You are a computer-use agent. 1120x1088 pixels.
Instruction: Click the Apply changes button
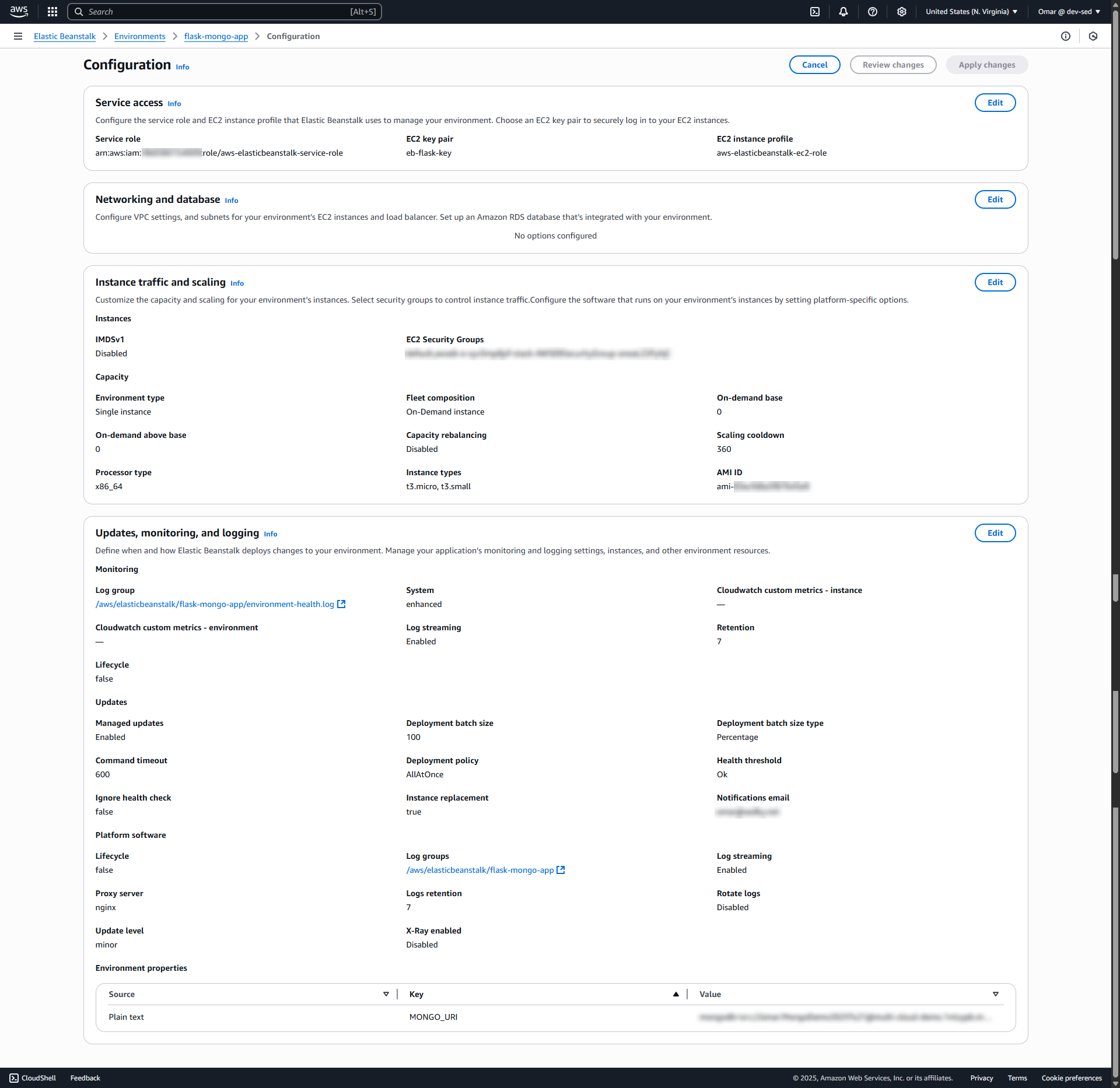(x=987, y=65)
